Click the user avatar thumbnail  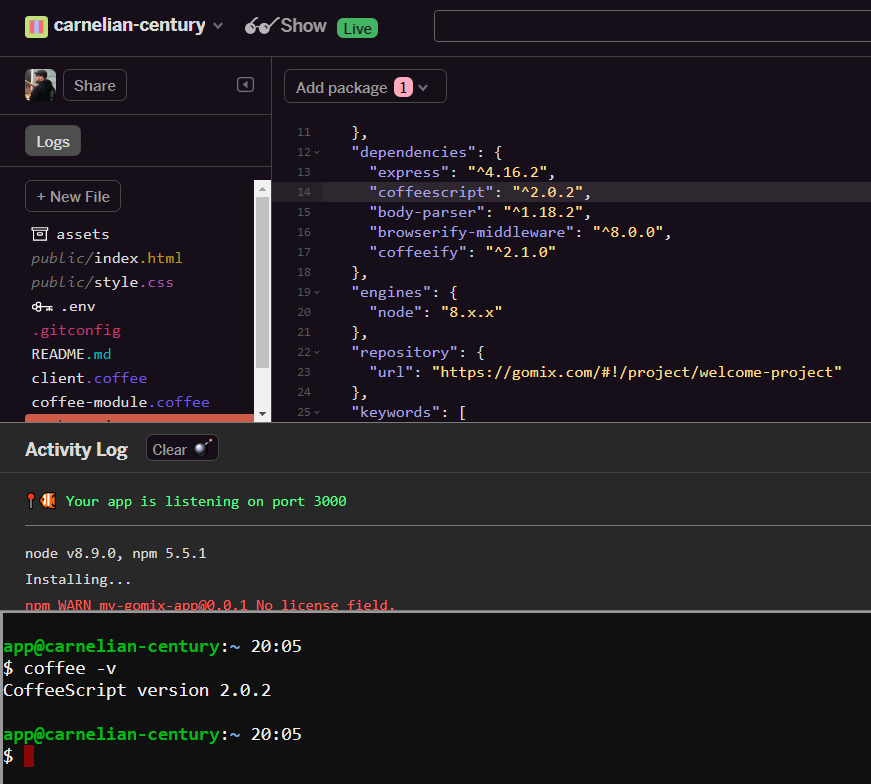point(41,85)
